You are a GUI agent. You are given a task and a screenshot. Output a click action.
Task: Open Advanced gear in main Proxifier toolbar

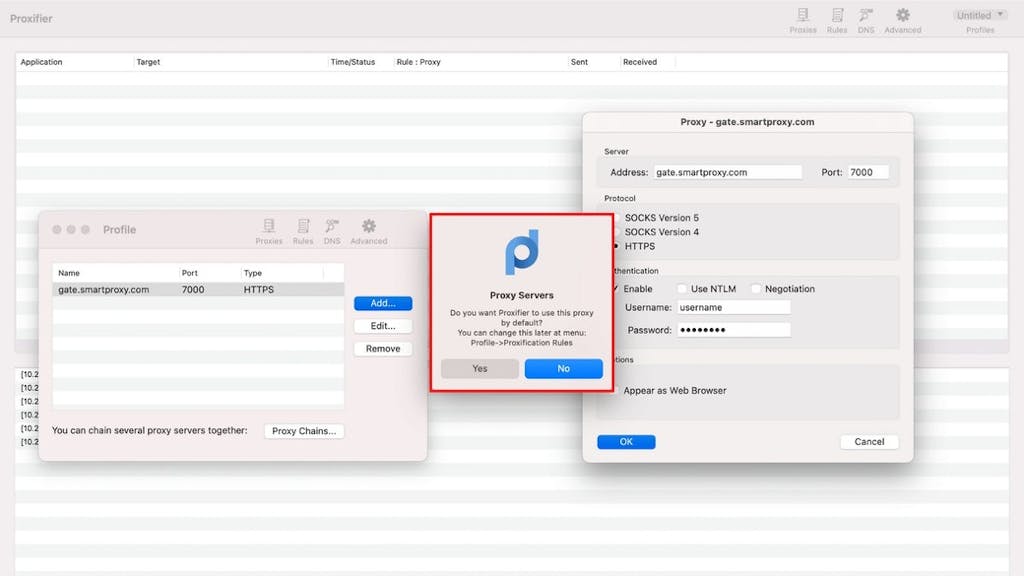pyautogui.click(x=903, y=20)
